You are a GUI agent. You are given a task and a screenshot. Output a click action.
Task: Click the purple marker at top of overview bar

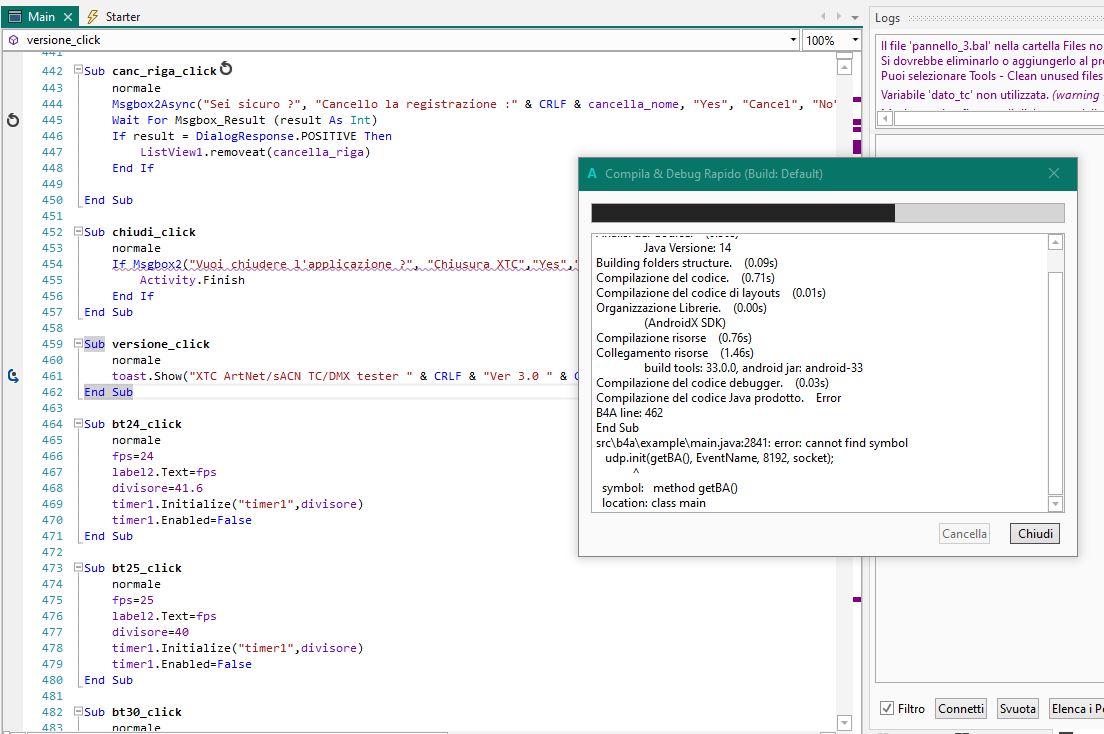[x=857, y=99]
